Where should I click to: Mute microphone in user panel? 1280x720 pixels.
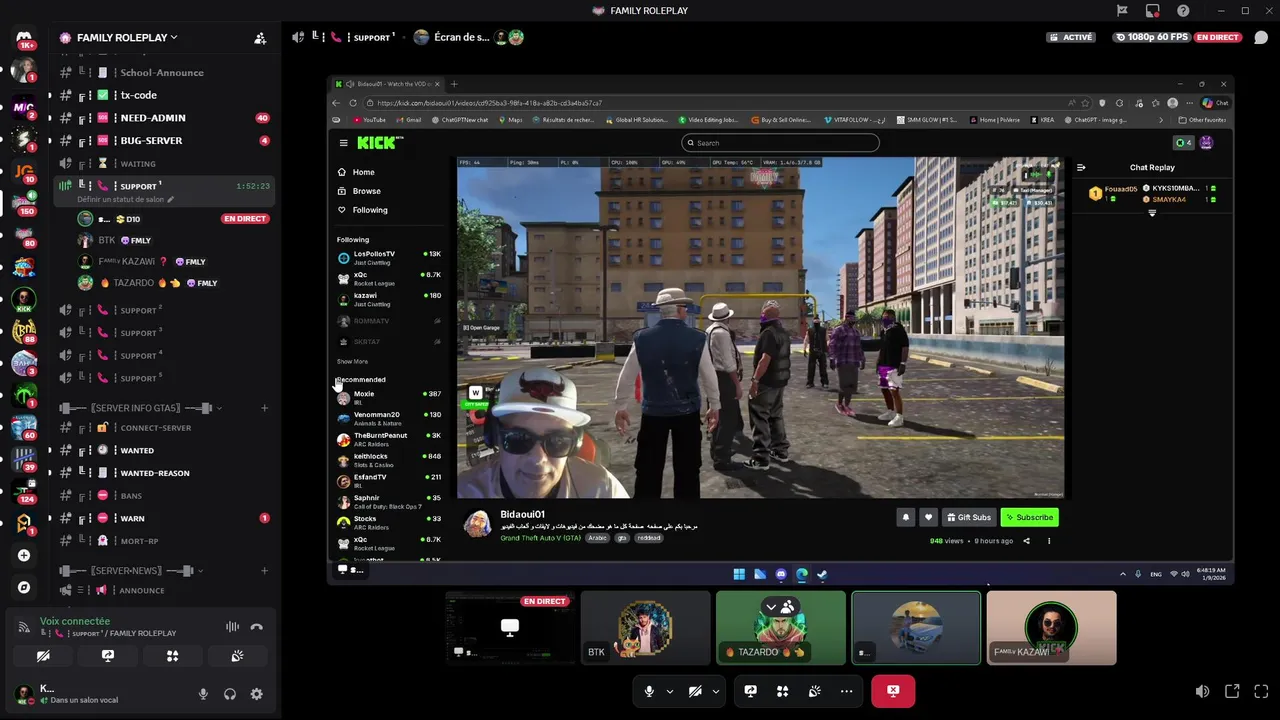203,694
